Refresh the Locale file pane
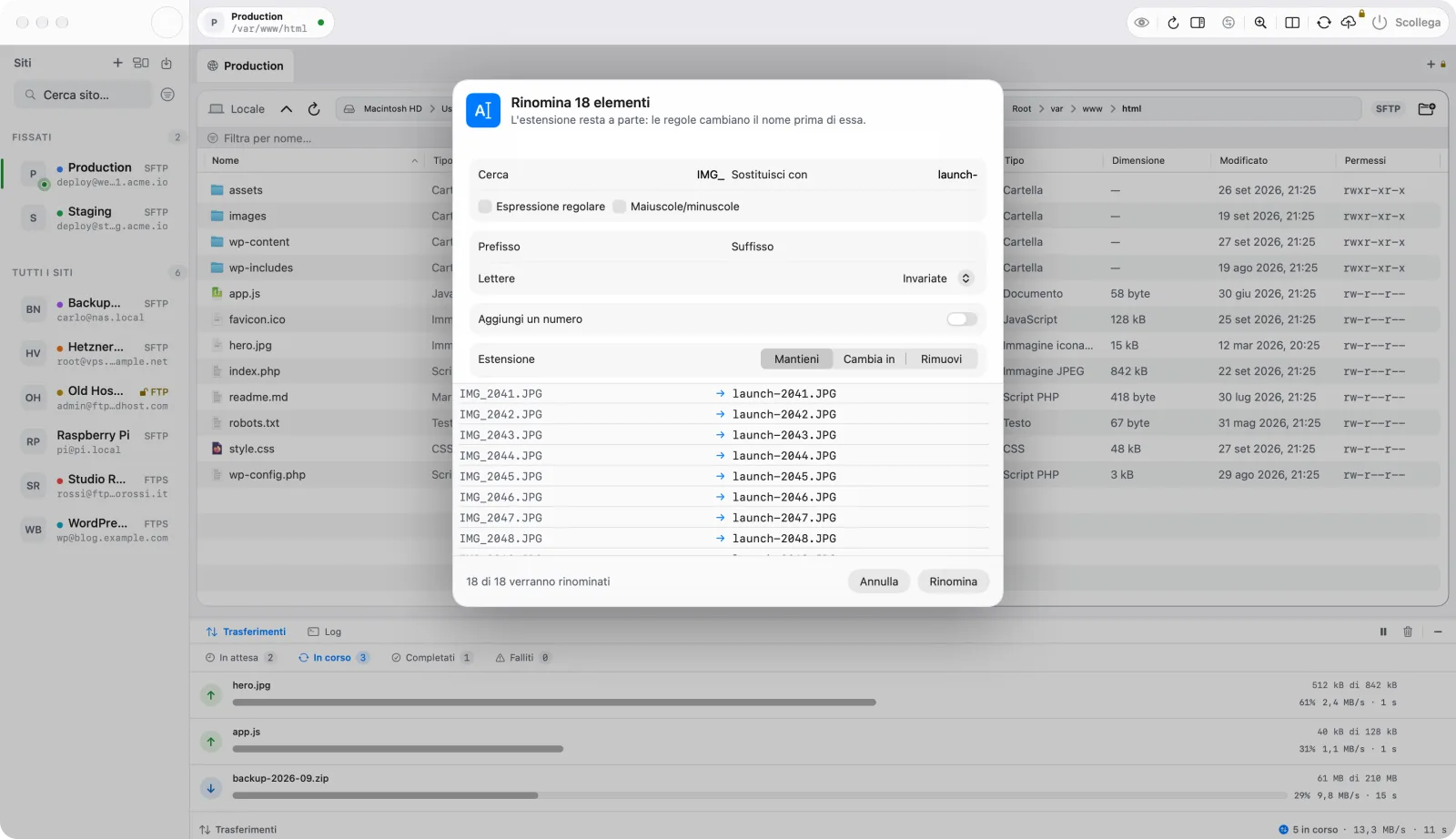Viewport: 1456px width, 839px height. 314,109
